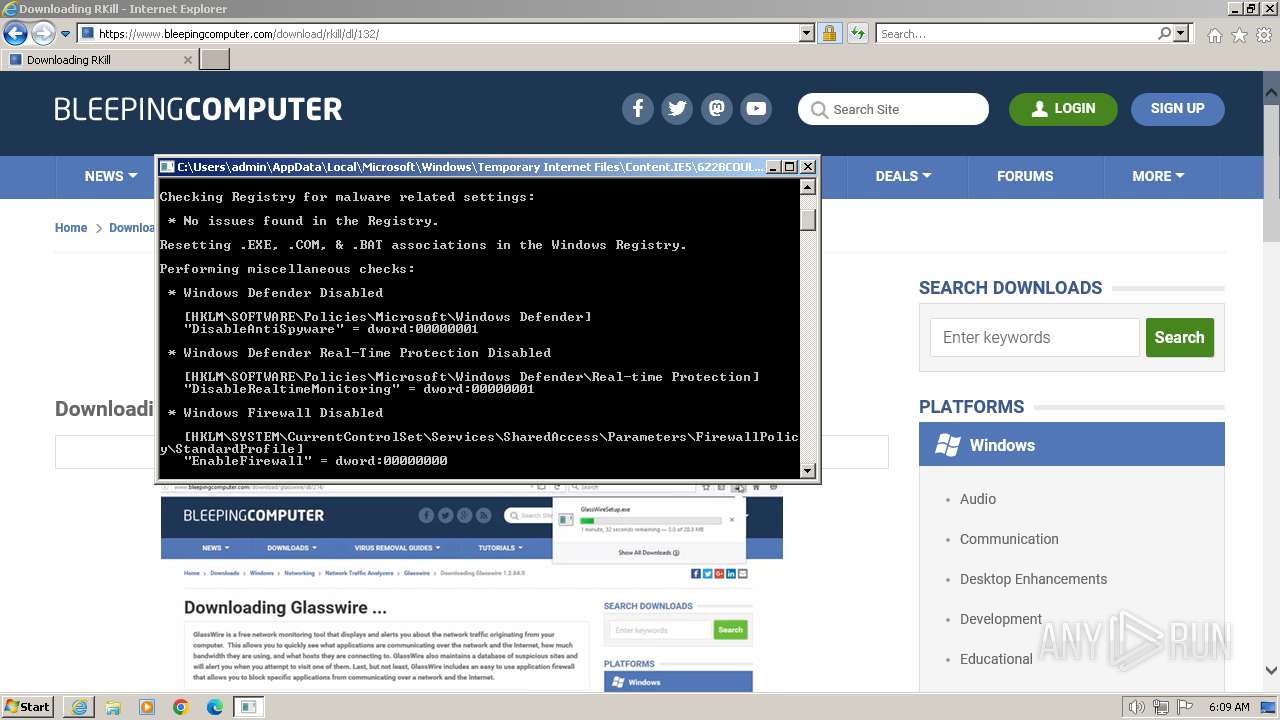Screen dimensions: 1280x720
Task: Click the 'Windows Defender Disabled' console line
Action: tap(275, 293)
